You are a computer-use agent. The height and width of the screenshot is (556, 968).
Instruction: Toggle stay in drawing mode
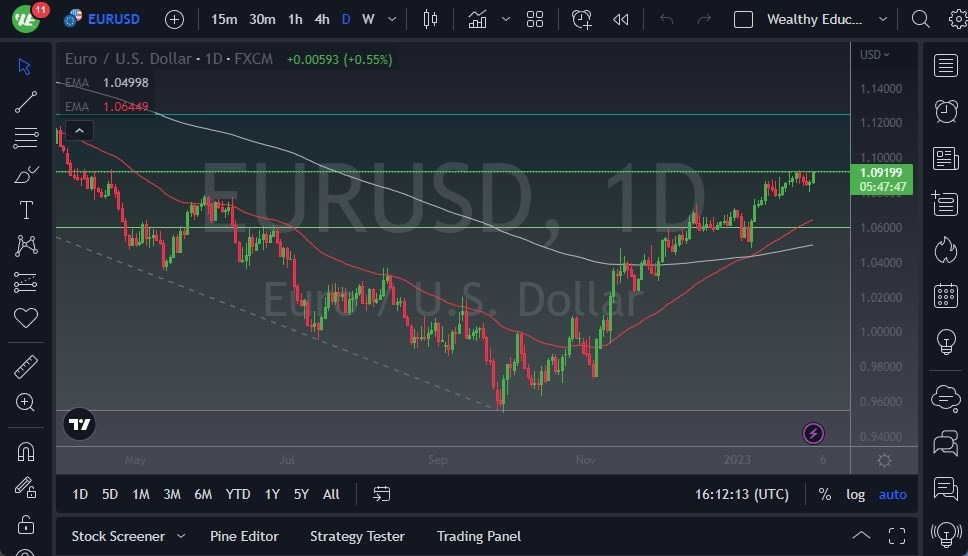tap(25, 488)
